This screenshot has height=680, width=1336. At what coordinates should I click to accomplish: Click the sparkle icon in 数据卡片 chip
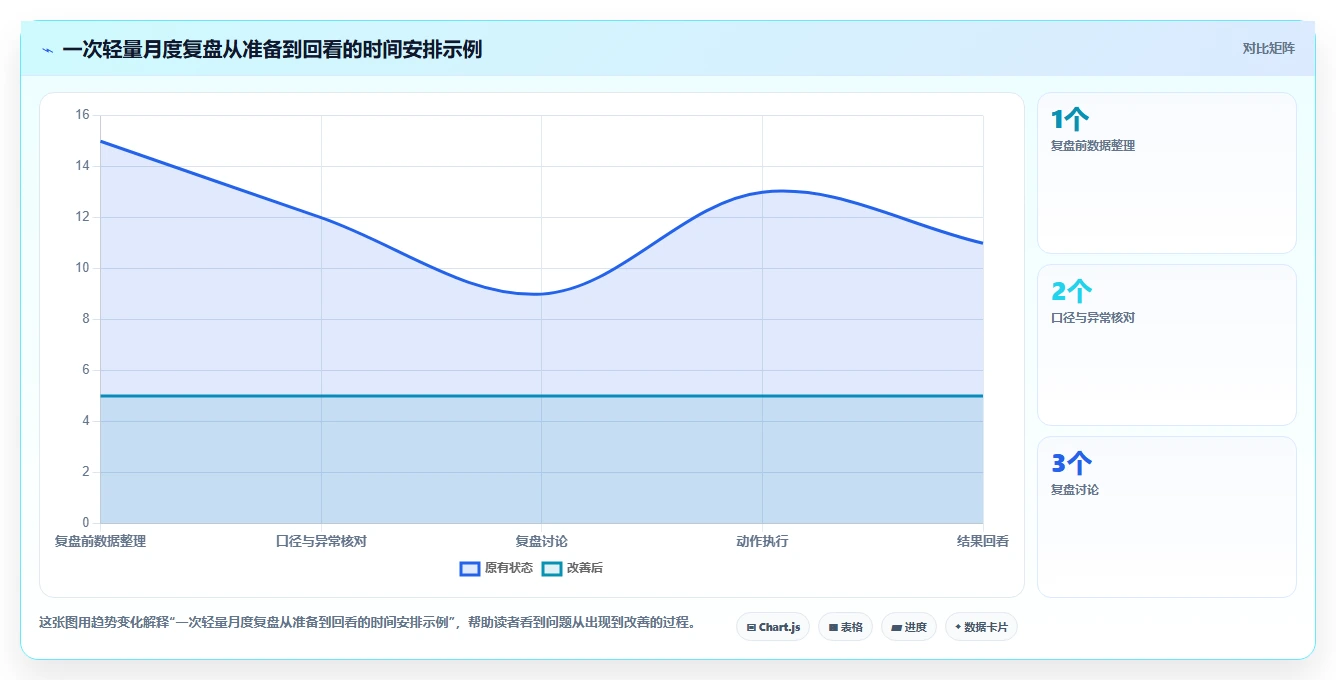958,627
